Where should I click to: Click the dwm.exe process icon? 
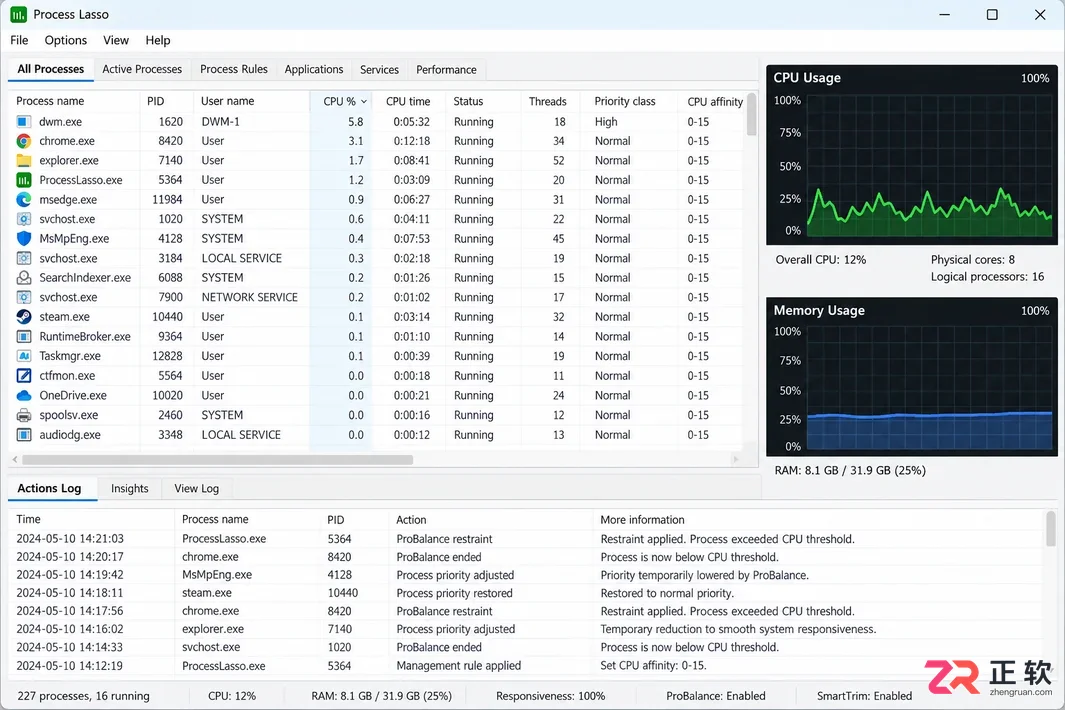coord(24,122)
